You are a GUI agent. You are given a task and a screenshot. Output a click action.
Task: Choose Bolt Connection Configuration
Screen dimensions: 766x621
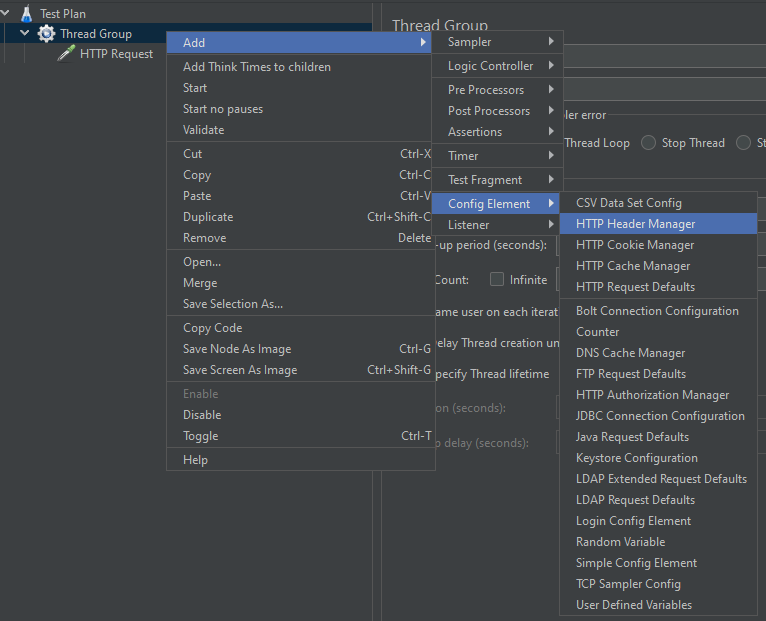658,311
